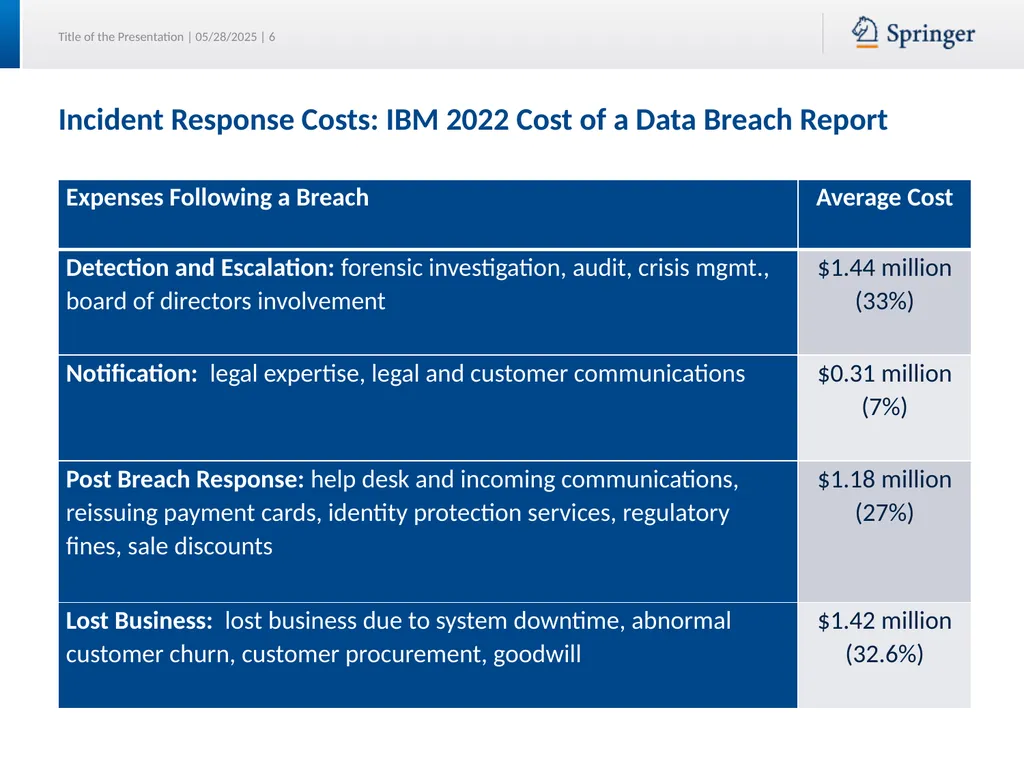Click the '(32.6%)' percentage
This screenshot has width=1024, height=768.
pyautogui.click(x=884, y=654)
